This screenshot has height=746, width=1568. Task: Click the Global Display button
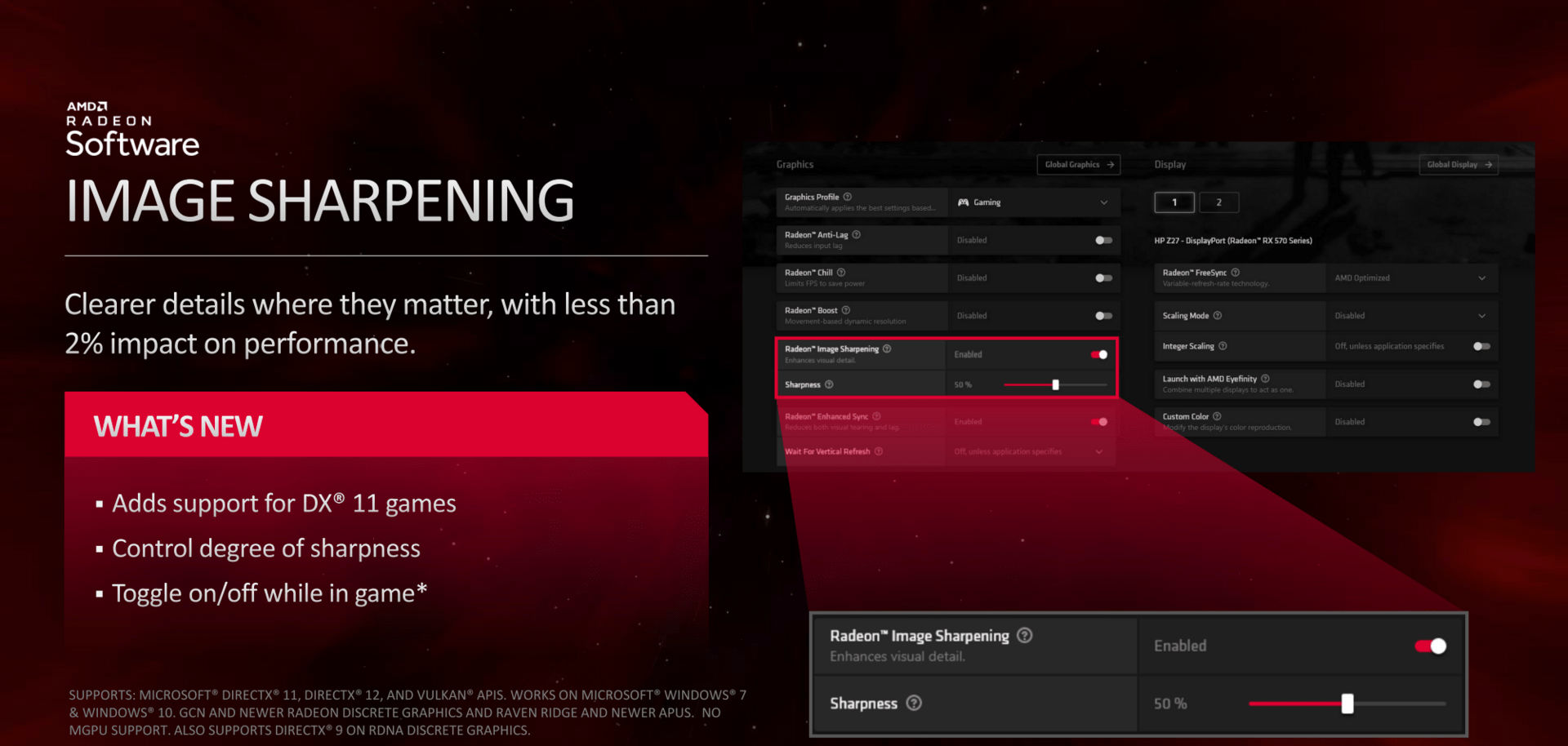tap(1458, 165)
